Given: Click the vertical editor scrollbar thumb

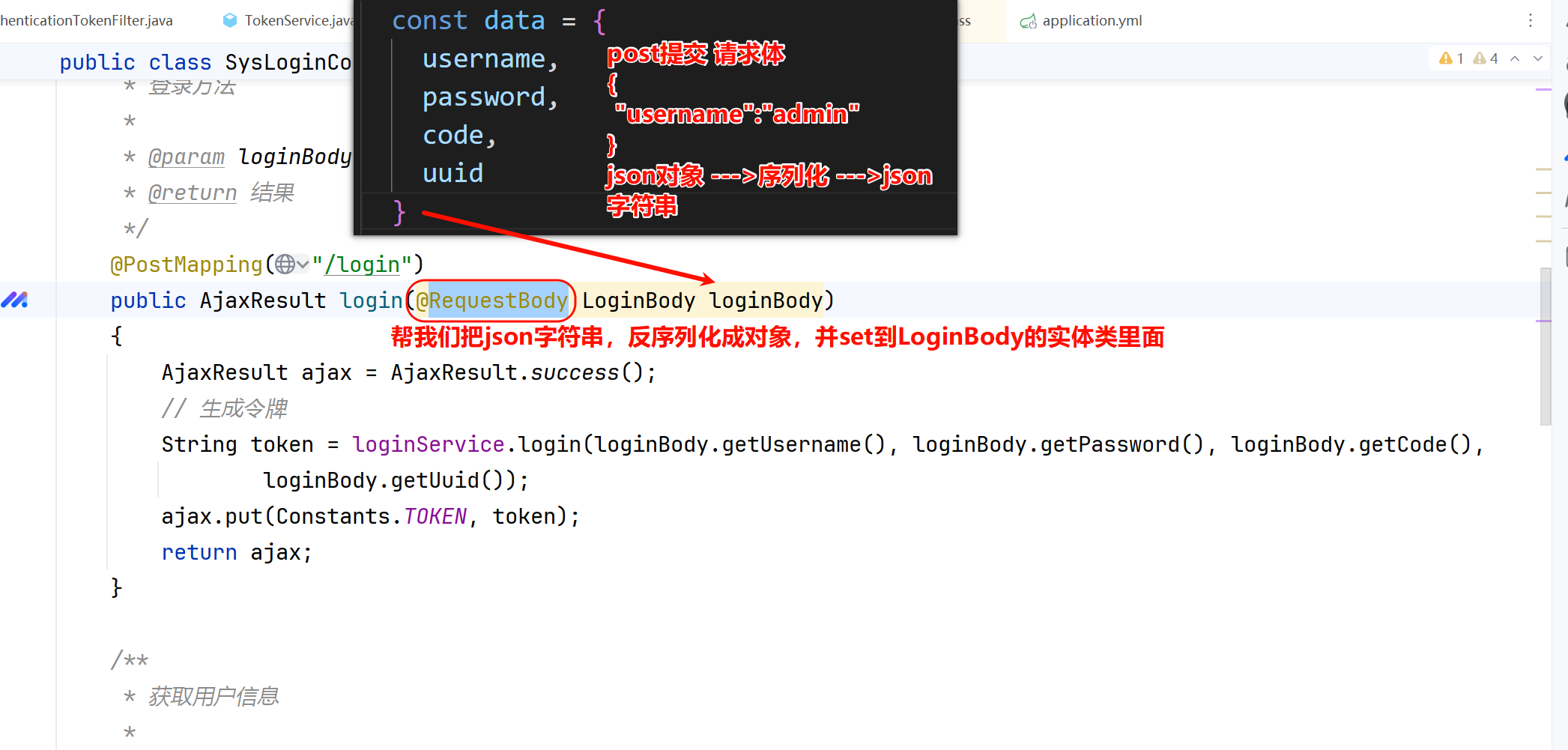Looking at the screenshot, I should pos(1545,346).
